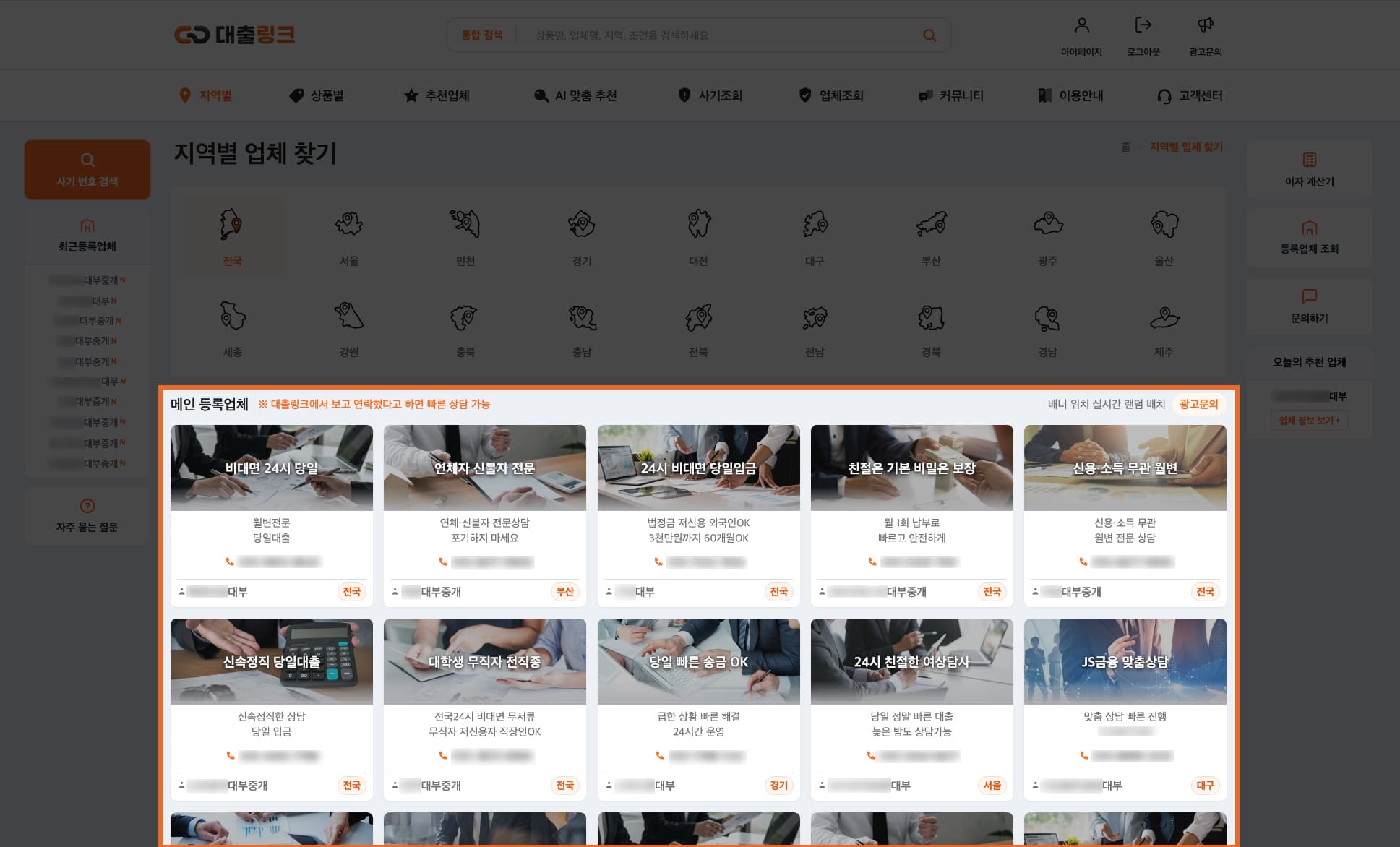Open the 당일 빠른 송금 OK banner
The width and height of the screenshot is (1400, 847).
[699, 661]
